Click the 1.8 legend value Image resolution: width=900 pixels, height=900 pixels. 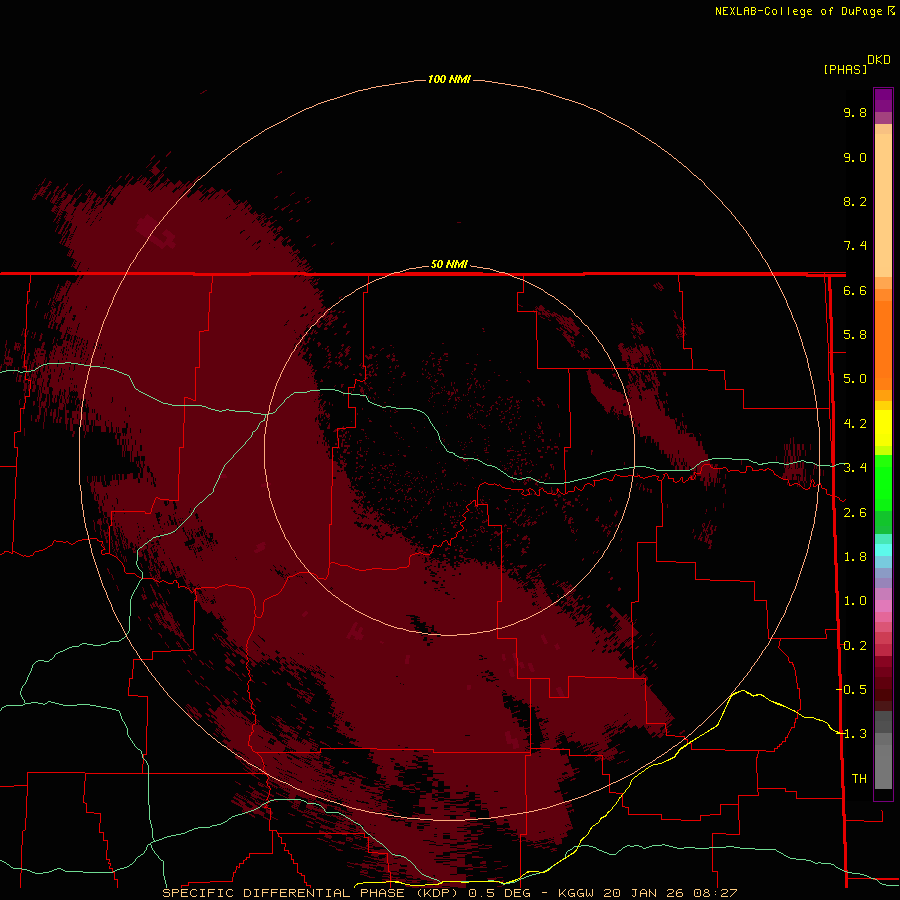point(855,557)
